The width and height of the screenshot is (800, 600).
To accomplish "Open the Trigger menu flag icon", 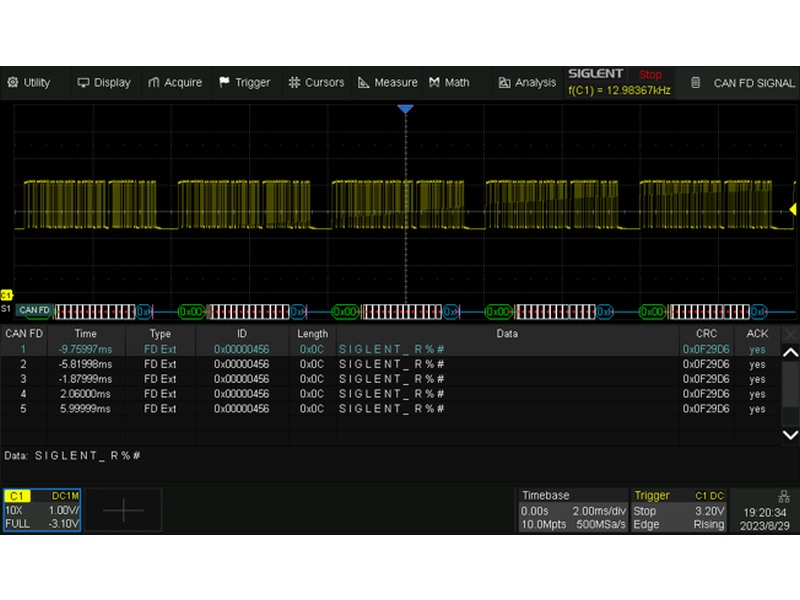I will [x=225, y=83].
